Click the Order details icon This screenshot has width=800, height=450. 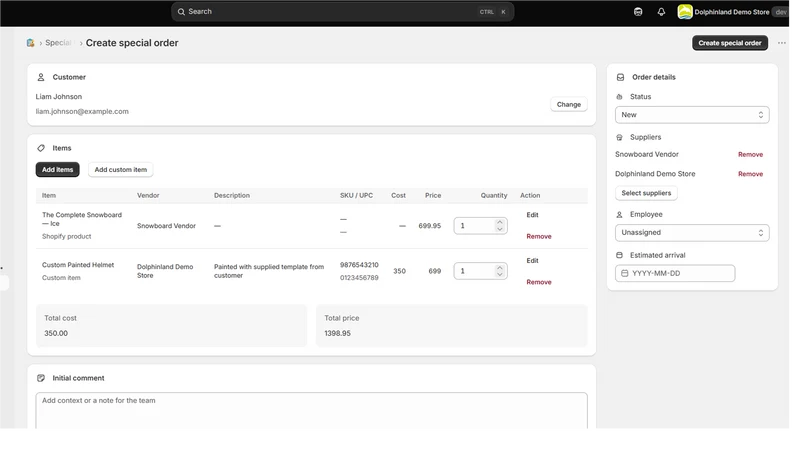click(620, 77)
